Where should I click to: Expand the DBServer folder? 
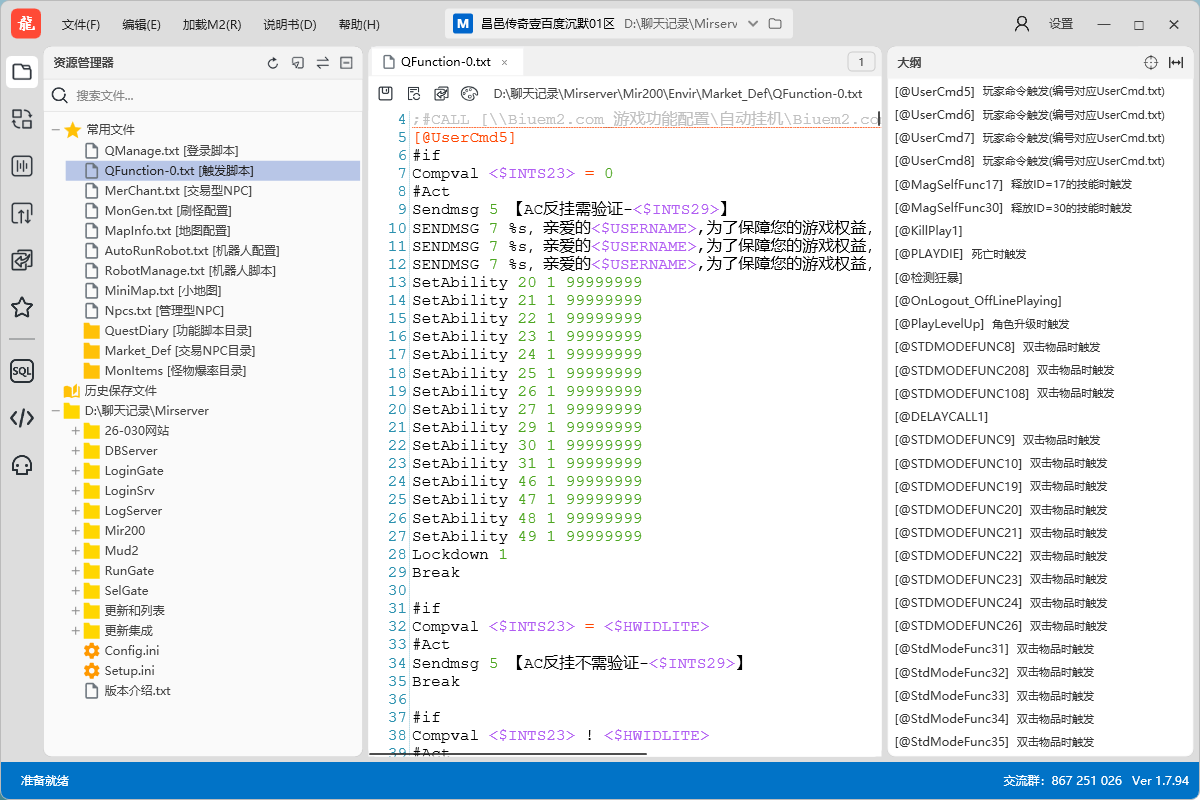(77, 450)
